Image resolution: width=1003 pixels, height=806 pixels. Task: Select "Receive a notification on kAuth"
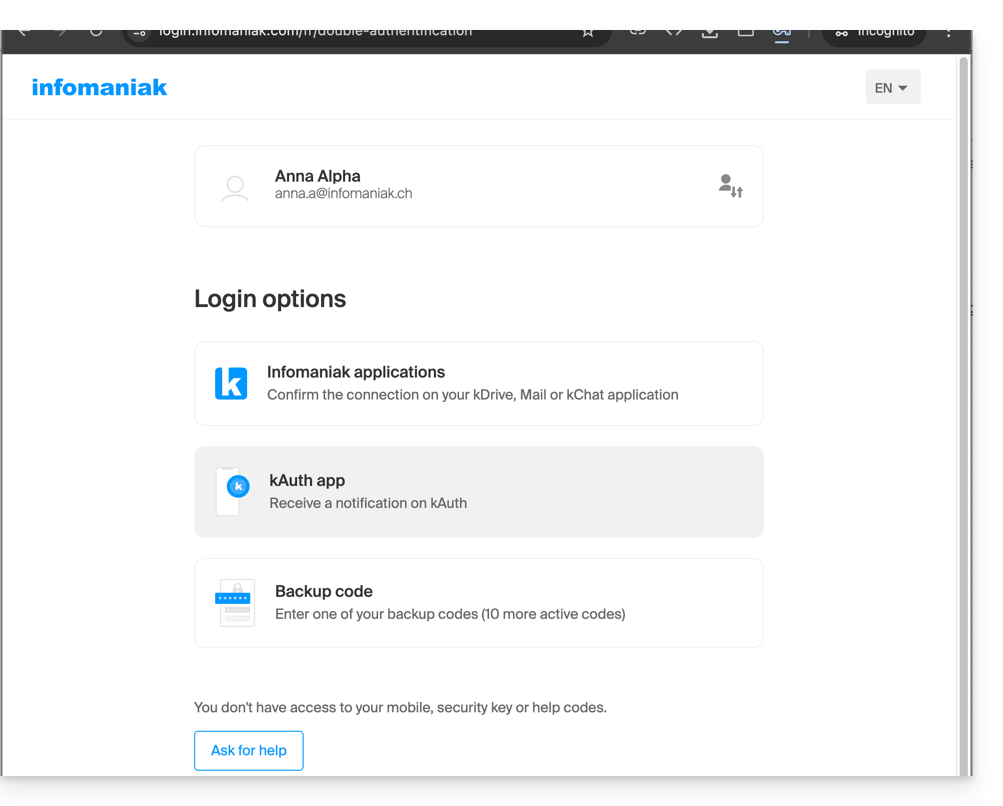point(368,503)
